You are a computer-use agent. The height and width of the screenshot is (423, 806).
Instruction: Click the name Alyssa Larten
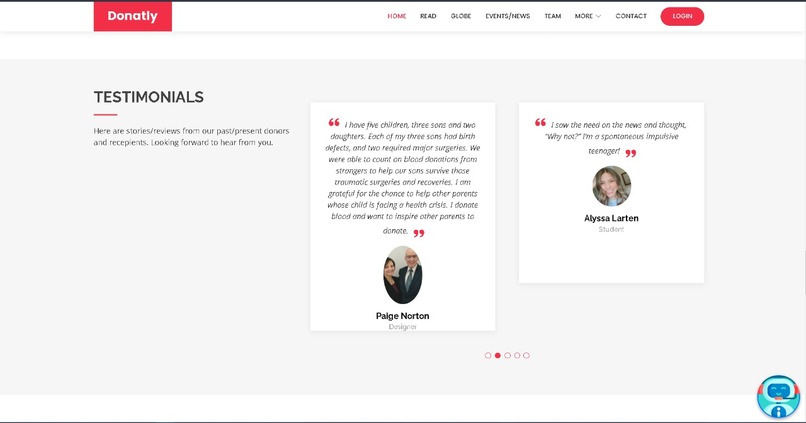(611, 218)
